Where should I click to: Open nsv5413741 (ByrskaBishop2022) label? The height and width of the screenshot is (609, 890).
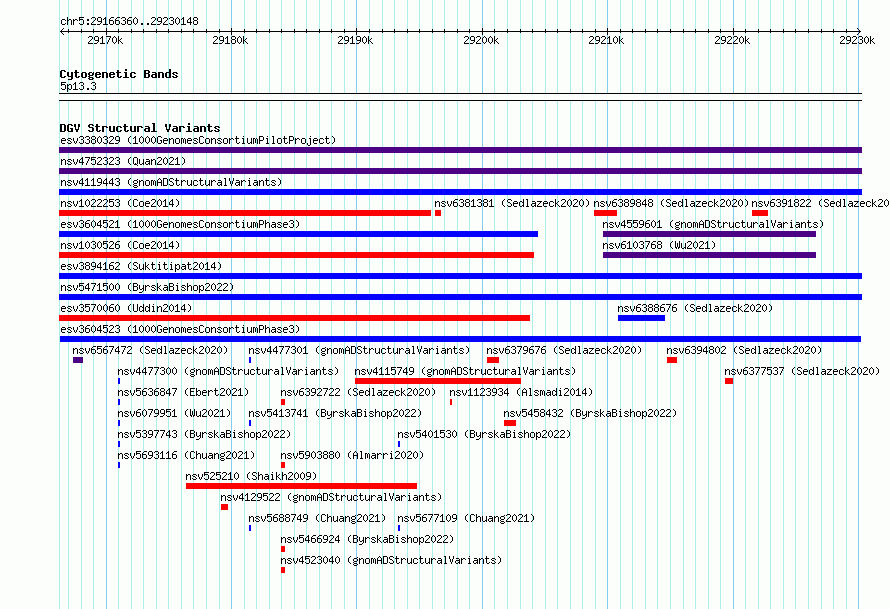tap(335, 413)
